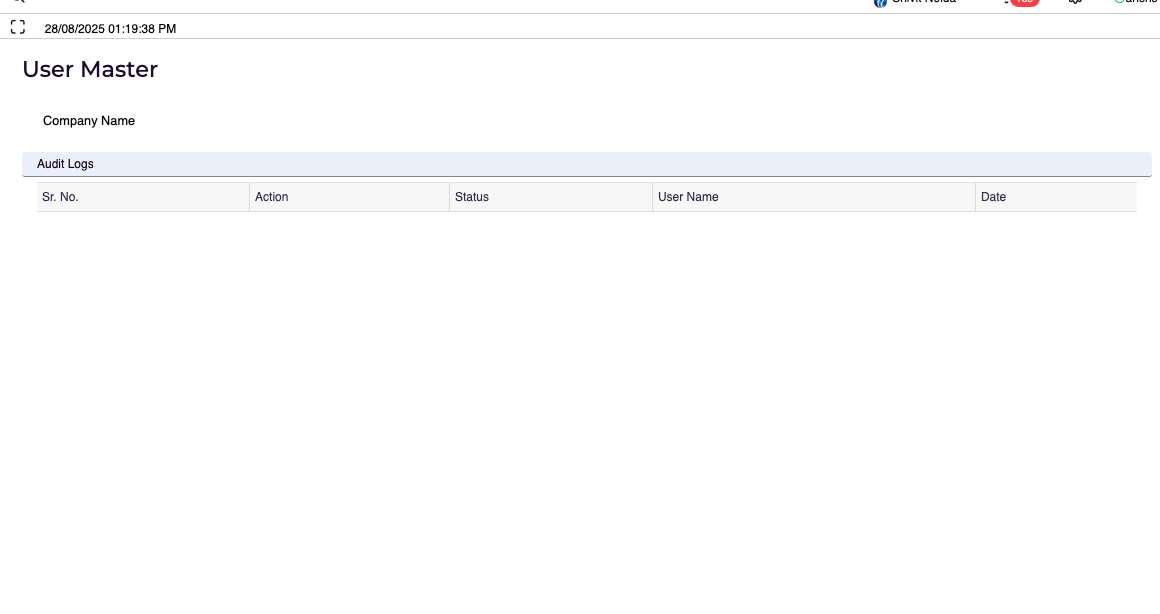Screen dimensions: 1160x614
Task: Click divider between Action and Status columns
Action: (x=450, y=197)
